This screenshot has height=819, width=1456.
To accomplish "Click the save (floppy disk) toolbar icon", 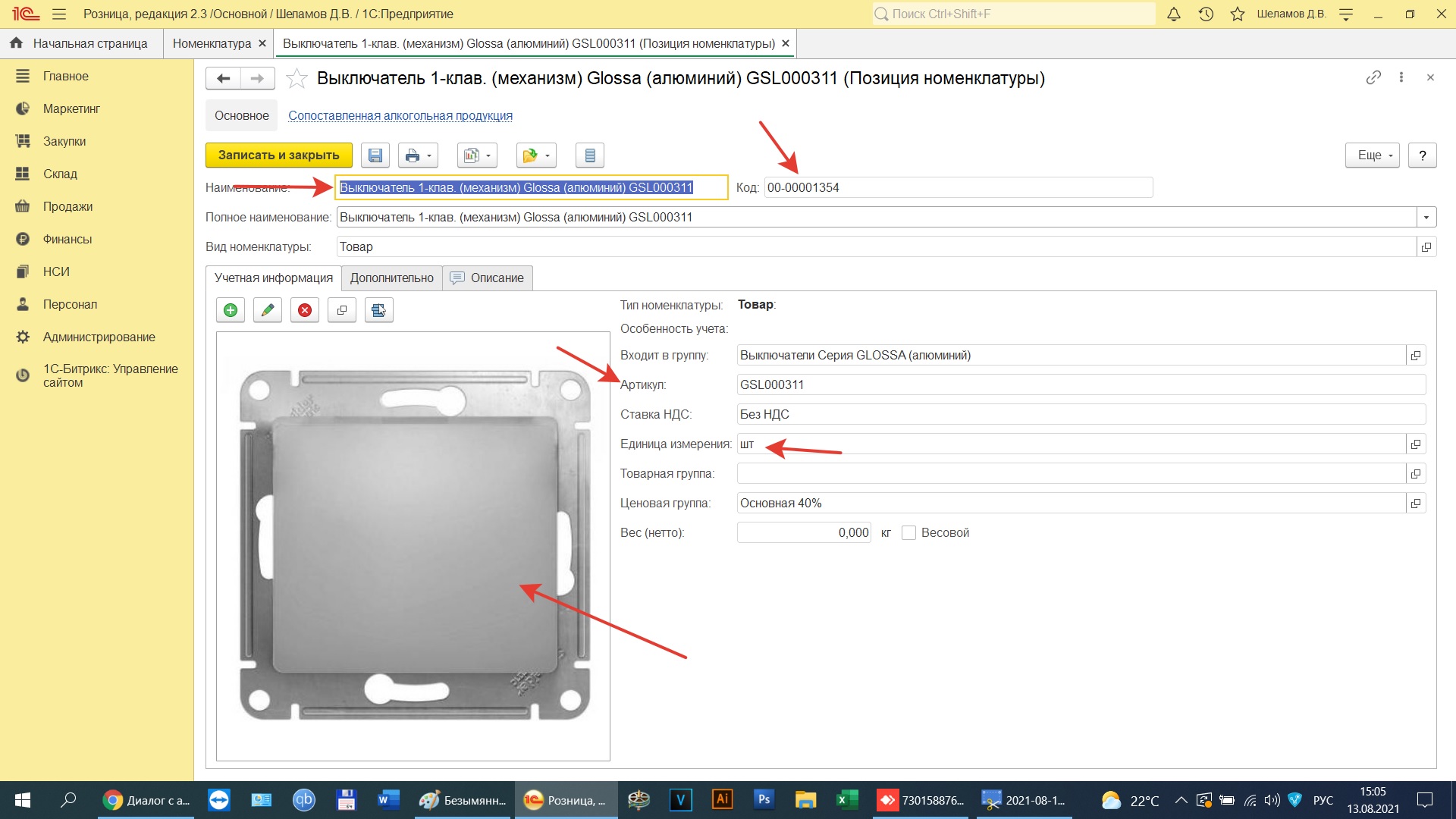I will point(375,155).
